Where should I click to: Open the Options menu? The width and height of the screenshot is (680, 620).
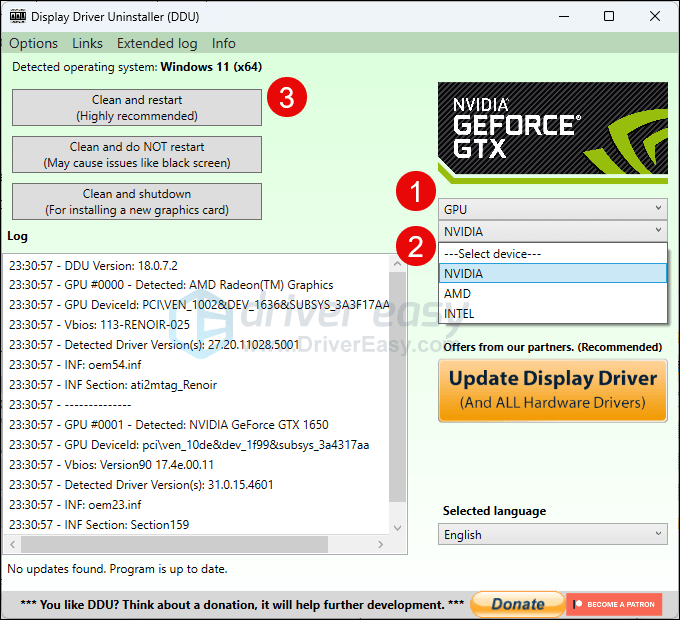(33, 43)
